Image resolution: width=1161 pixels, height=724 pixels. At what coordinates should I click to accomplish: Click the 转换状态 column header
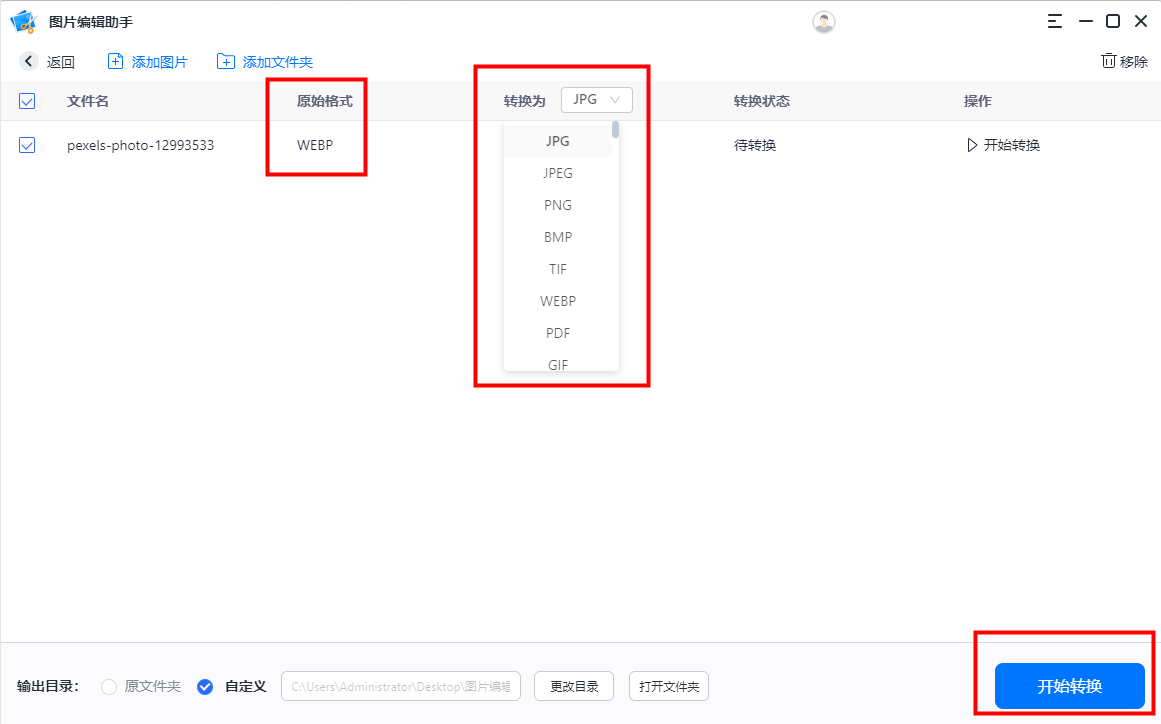coord(761,101)
